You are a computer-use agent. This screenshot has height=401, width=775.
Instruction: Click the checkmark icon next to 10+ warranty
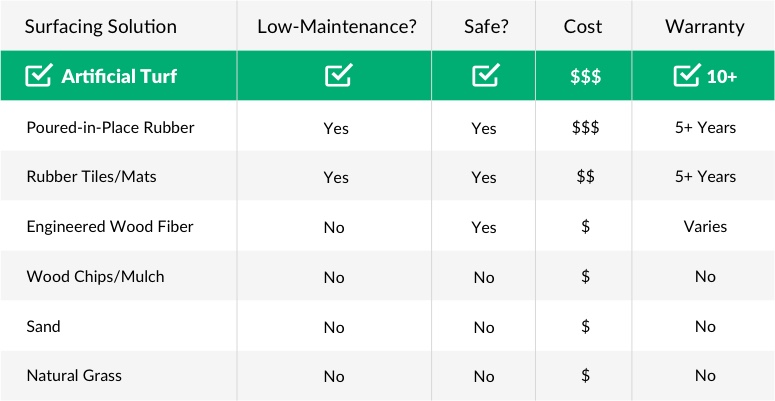688,76
